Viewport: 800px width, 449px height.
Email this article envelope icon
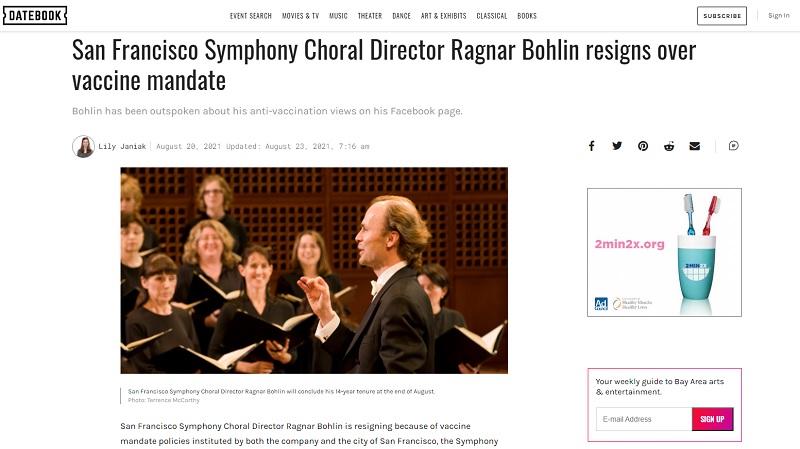click(x=694, y=146)
